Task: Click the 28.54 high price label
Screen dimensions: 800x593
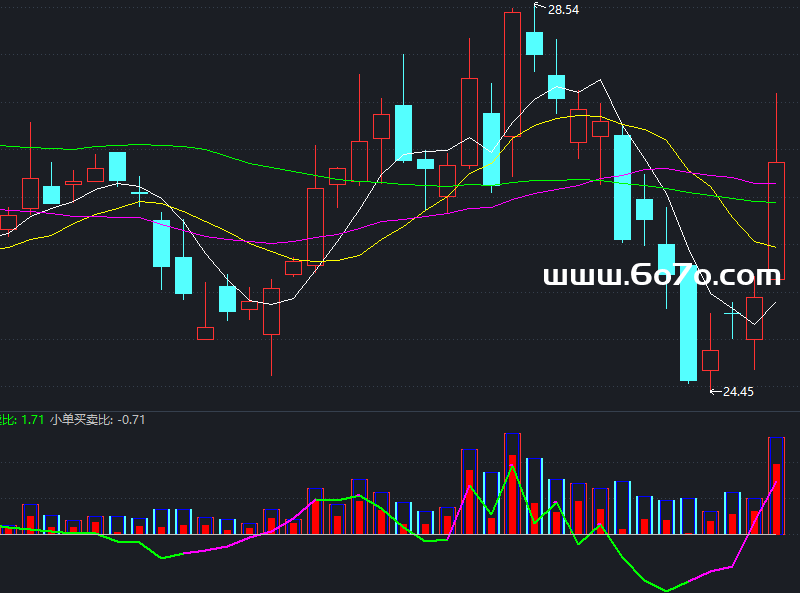Action: pyautogui.click(x=563, y=10)
